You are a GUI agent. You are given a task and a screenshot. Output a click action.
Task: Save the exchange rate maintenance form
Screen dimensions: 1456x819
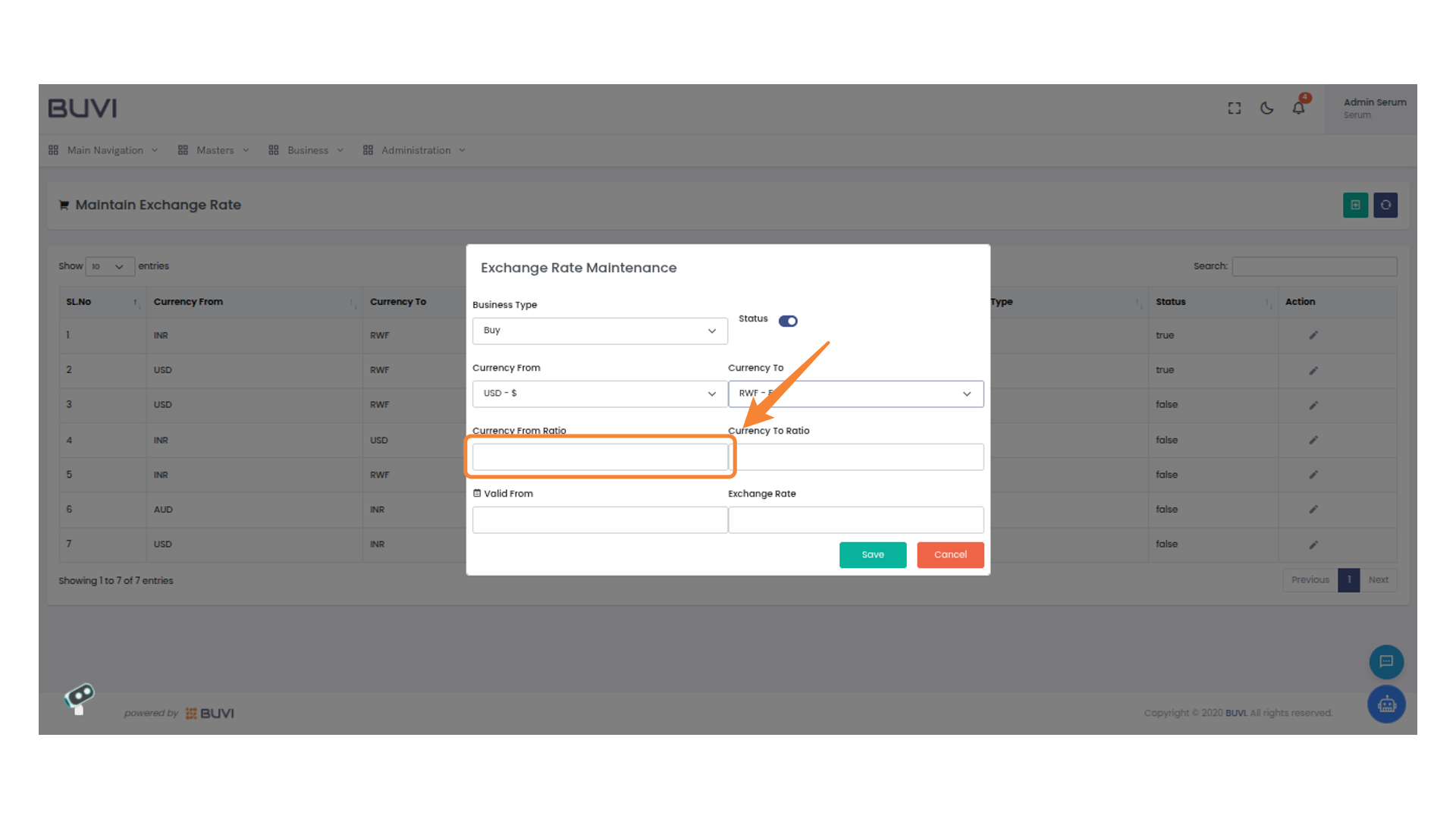click(x=872, y=554)
